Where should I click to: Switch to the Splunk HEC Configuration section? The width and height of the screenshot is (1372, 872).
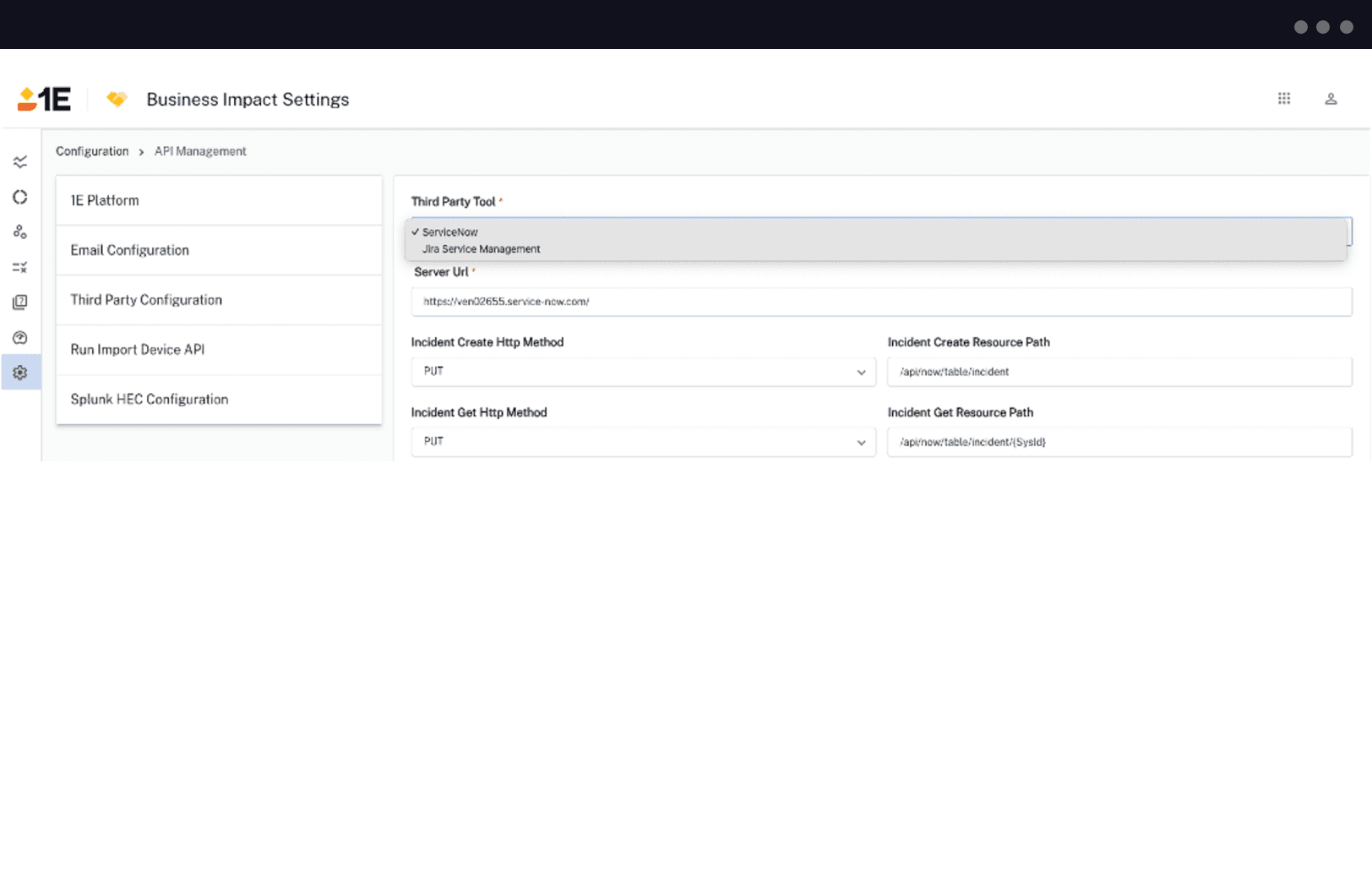pyautogui.click(x=150, y=399)
